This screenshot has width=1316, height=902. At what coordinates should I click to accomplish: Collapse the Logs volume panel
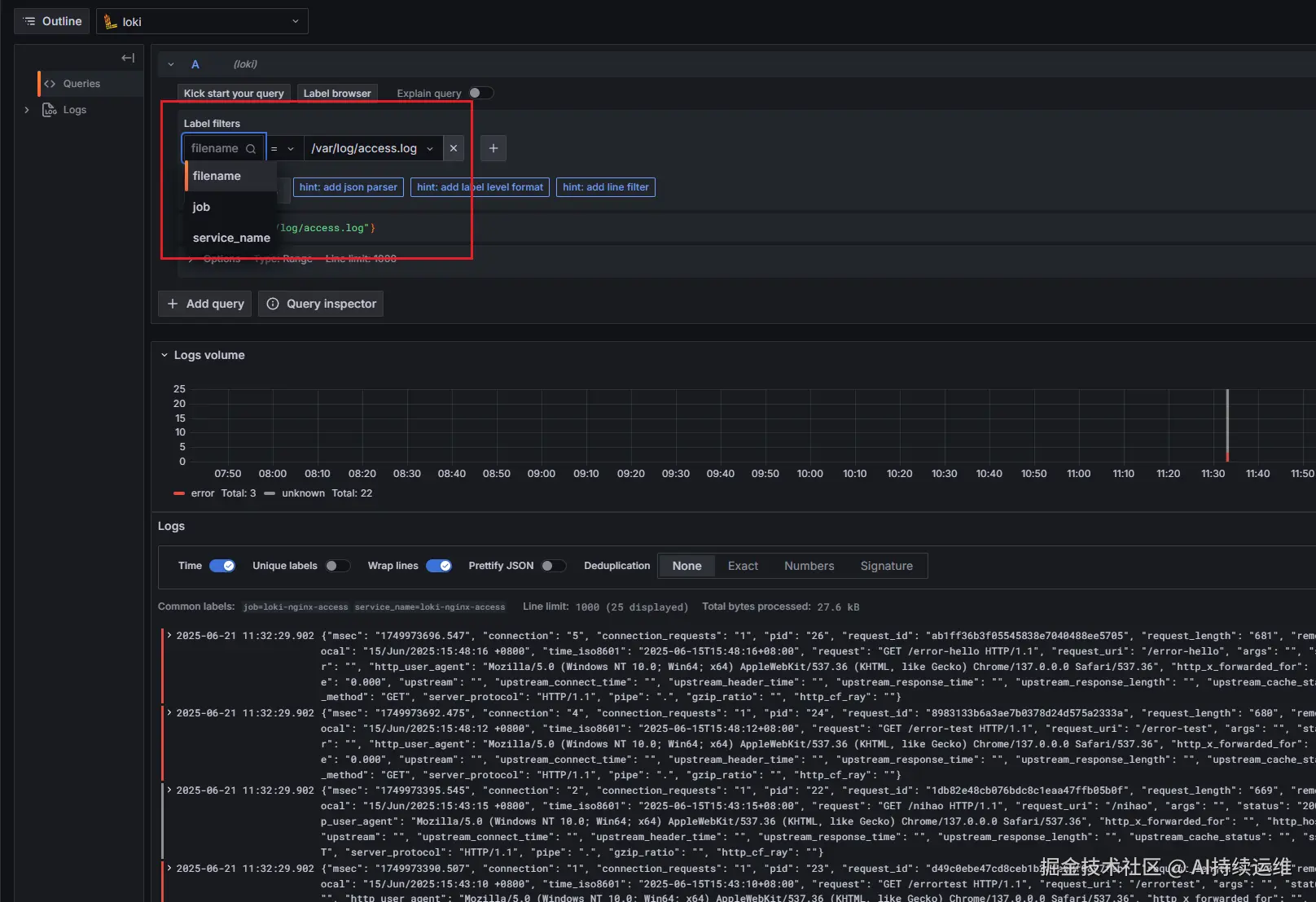coord(164,355)
